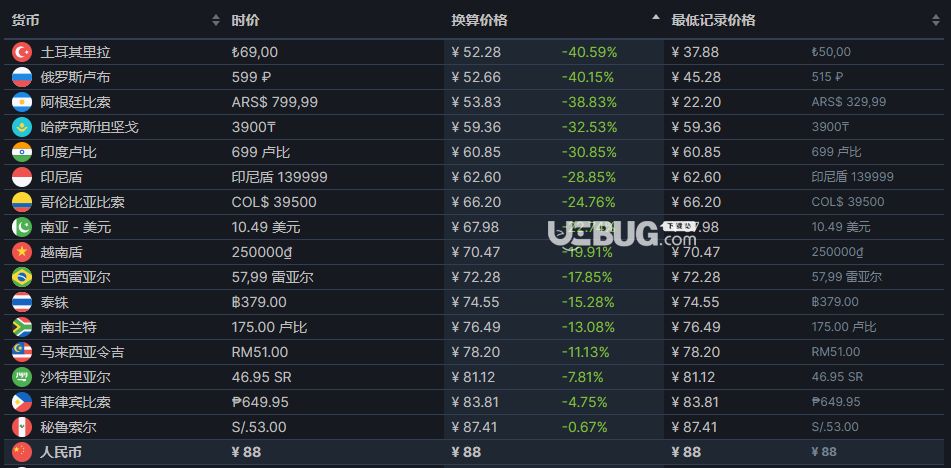Click the Argentina flag icon
Screen dimensions: 951x468
(22, 102)
